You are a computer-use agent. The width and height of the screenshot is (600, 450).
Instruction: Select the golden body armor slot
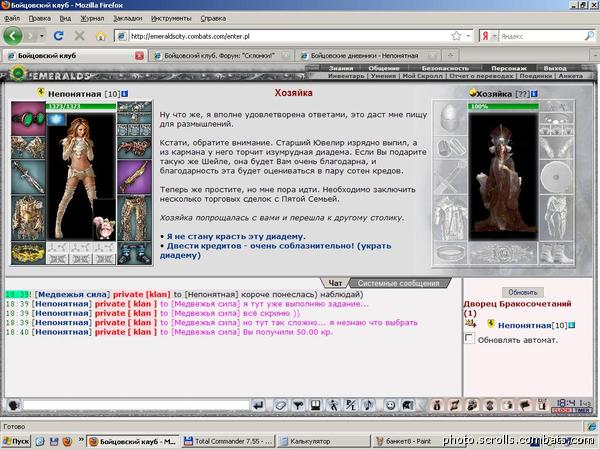point(28,218)
